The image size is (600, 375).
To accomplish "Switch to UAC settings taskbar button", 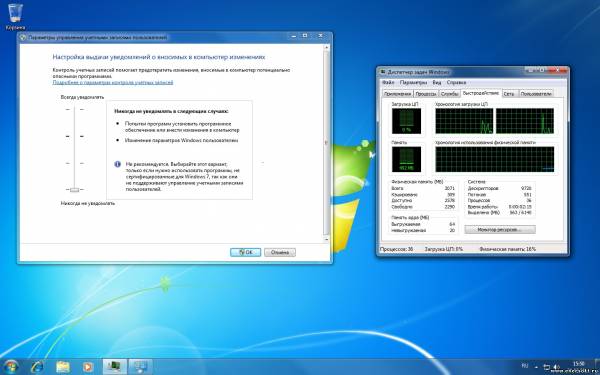I will pyautogui.click(x=140, y=367).
